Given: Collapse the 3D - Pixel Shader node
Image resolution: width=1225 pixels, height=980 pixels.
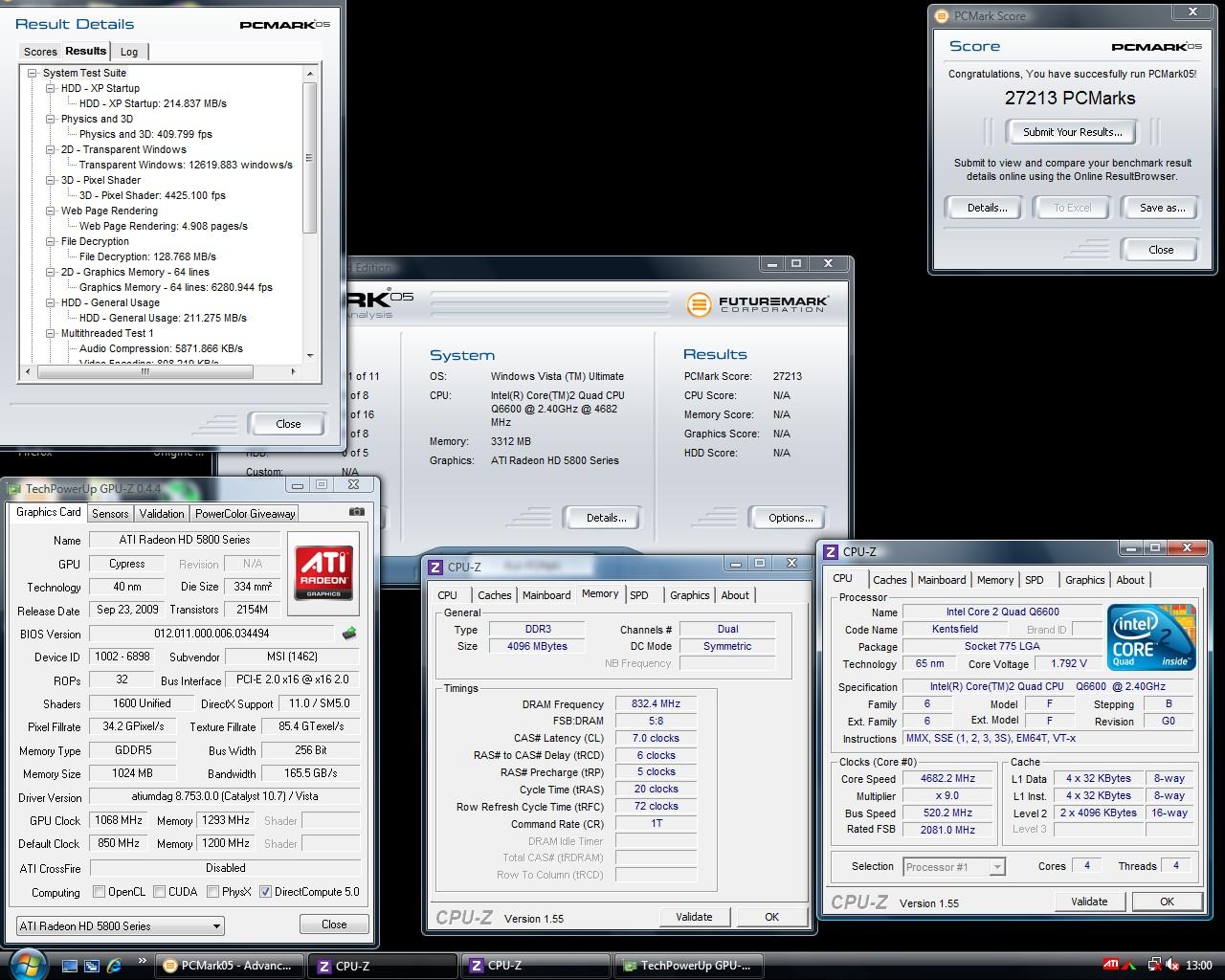Looking at the screenshot, I should click(51, 180).
